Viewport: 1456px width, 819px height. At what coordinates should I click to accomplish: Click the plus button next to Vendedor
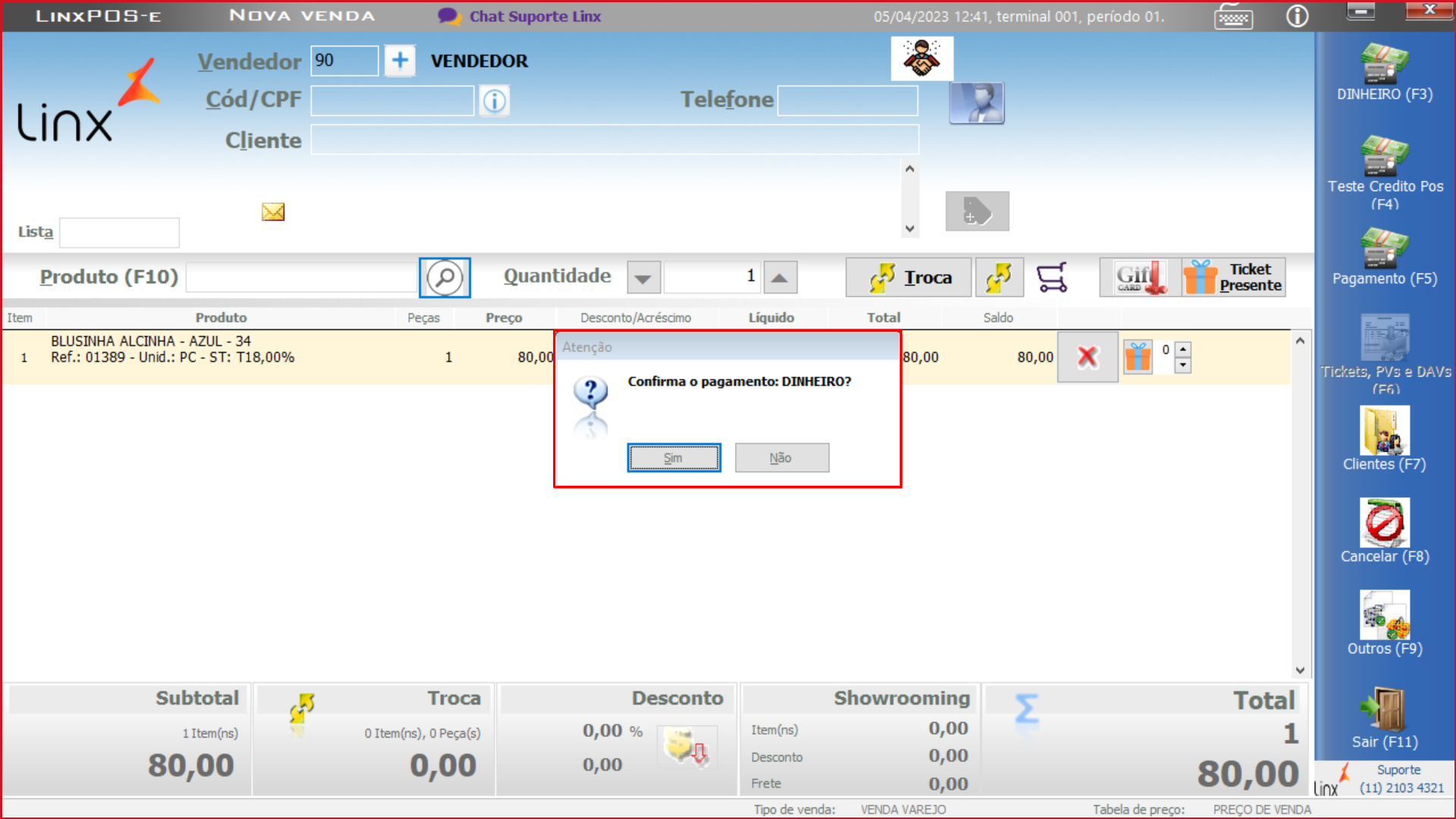pyautogui.click(x=400, y=61)
